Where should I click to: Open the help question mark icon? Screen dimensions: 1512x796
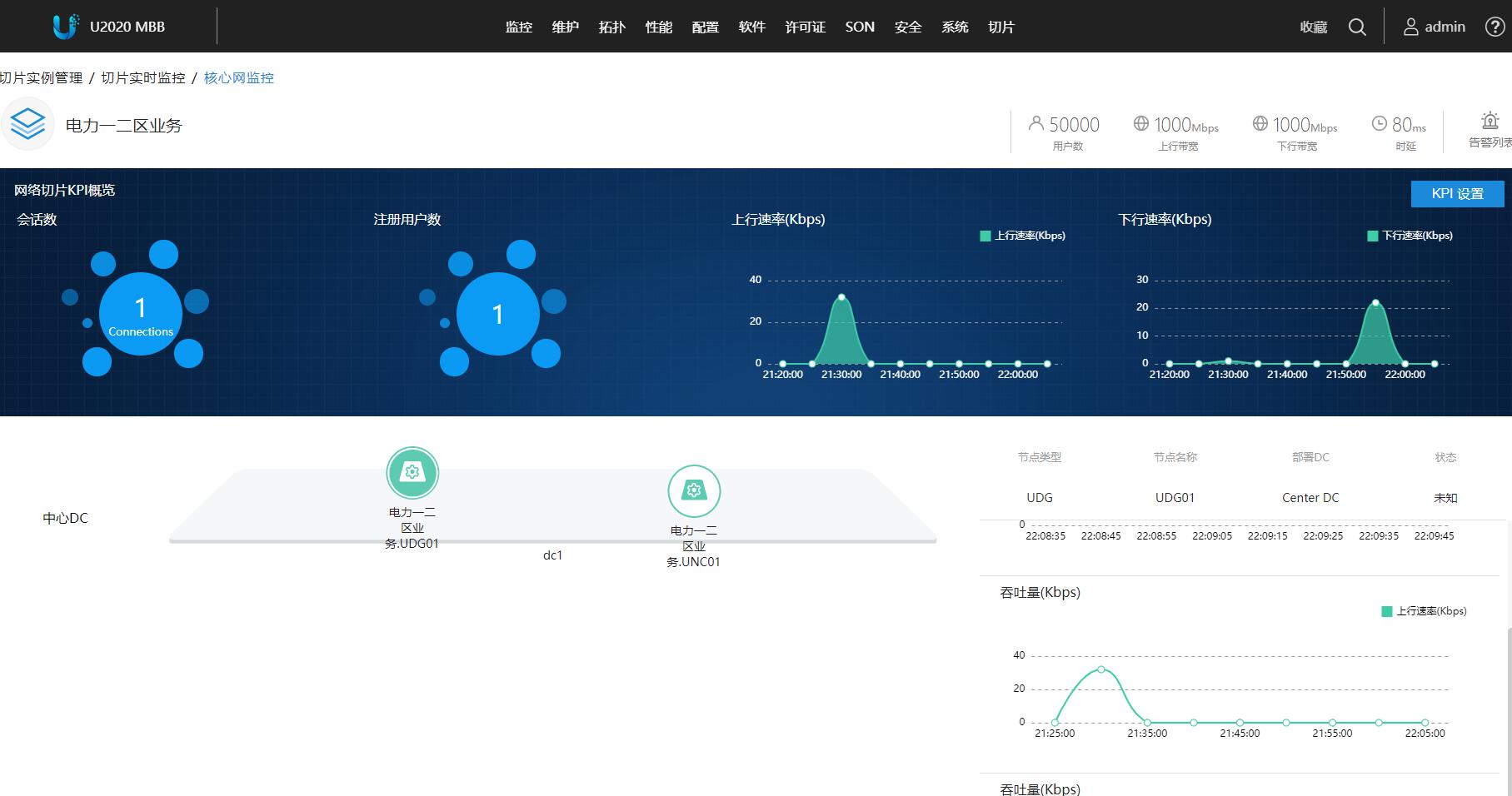pyautogui.click(x=1495, y=27)
